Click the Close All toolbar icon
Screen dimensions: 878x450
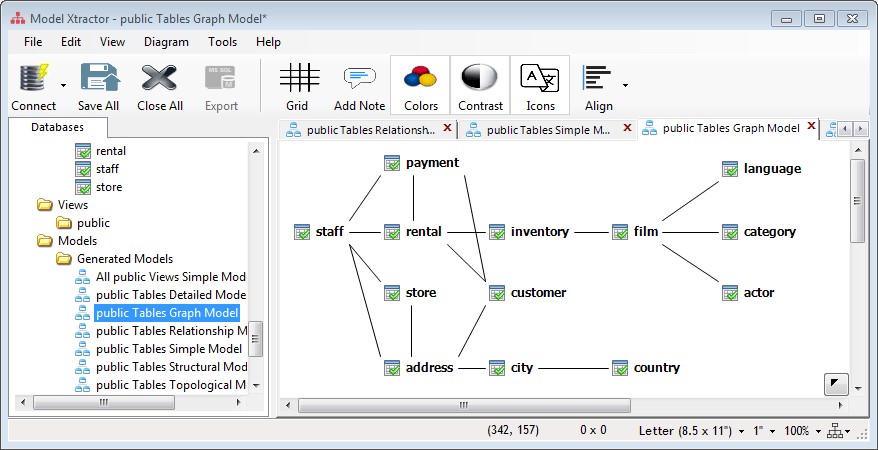[x=160, y=78]
